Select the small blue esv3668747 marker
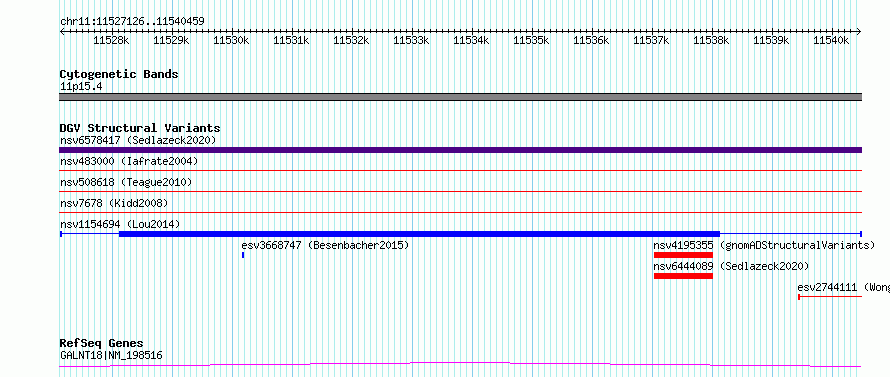Image resolution: width=890 pixels, height=377 pixels. tap(243, 255)
